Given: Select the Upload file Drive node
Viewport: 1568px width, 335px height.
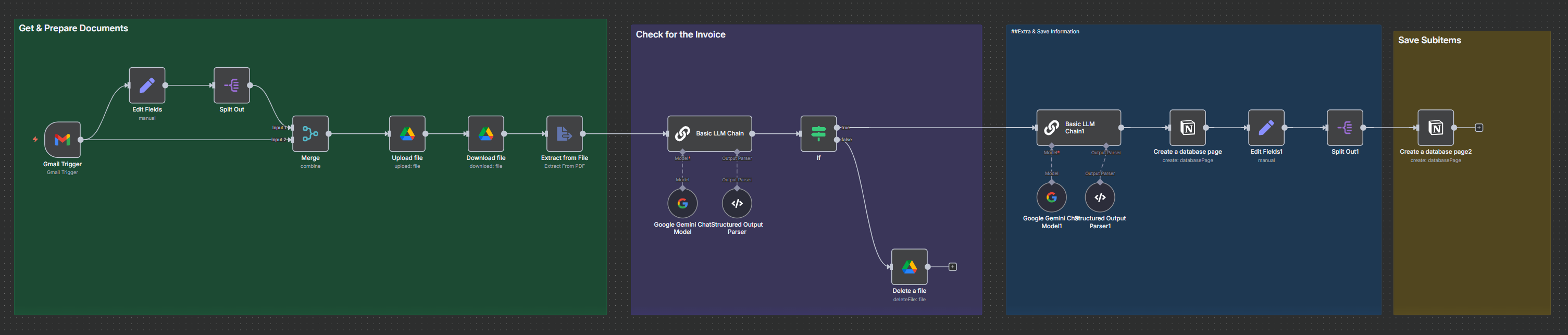Looking at the screenshot, I should (x=407, y=133).
